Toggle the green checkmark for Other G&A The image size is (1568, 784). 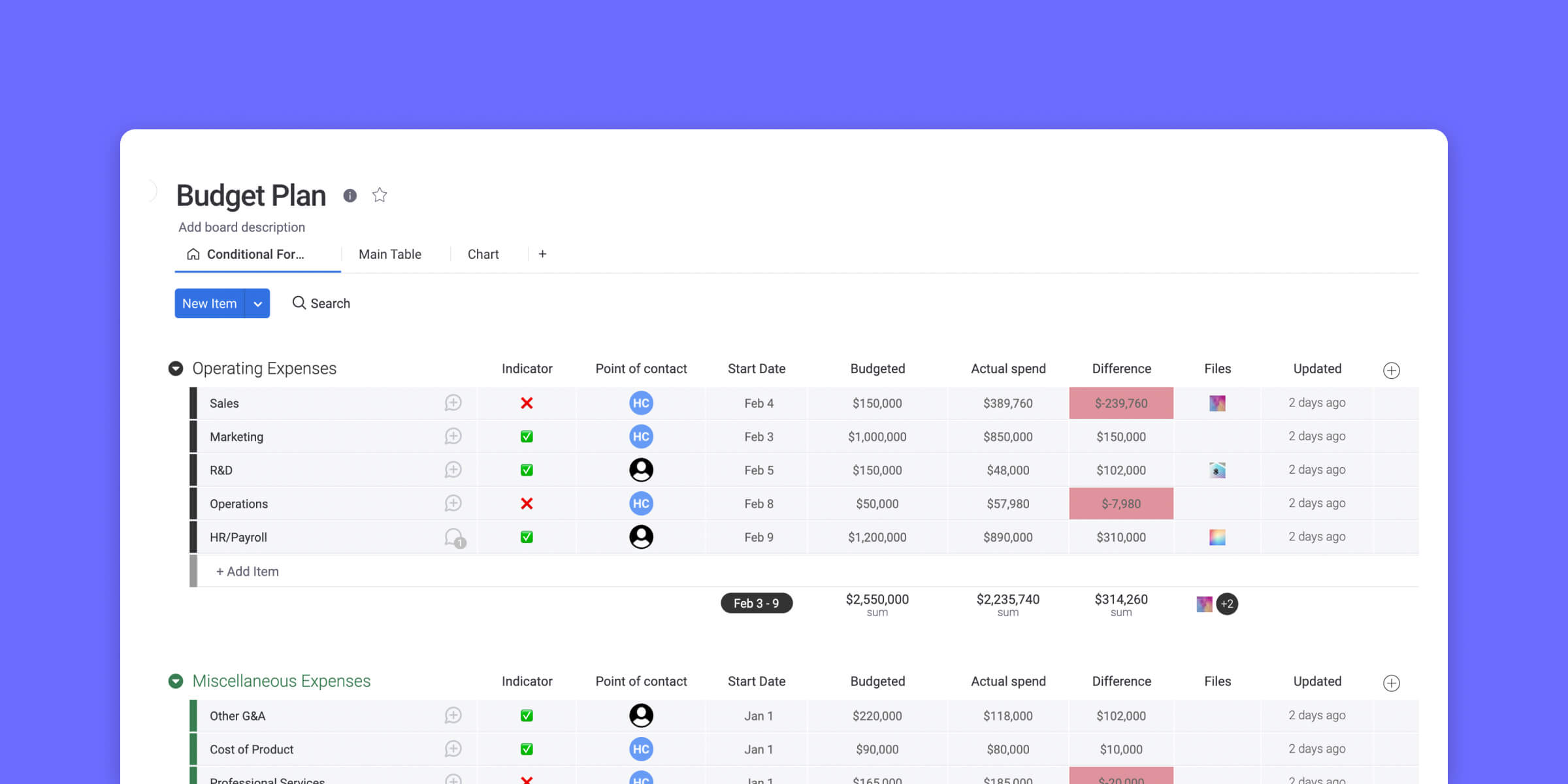(x=526, y=716)
